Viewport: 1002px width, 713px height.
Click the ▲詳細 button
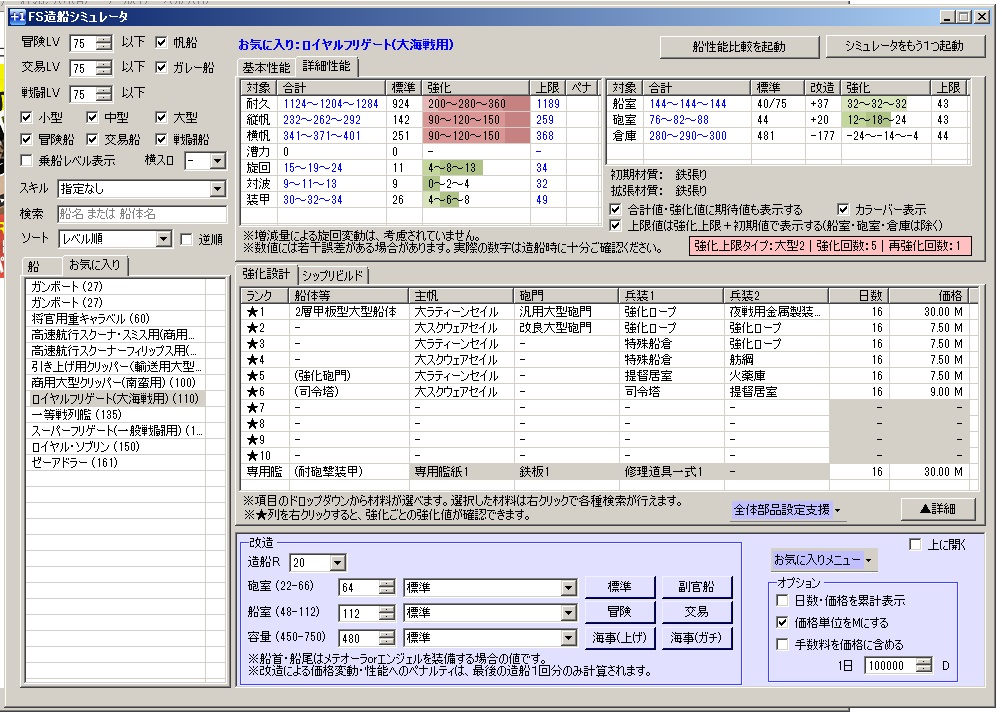point(937,509)
